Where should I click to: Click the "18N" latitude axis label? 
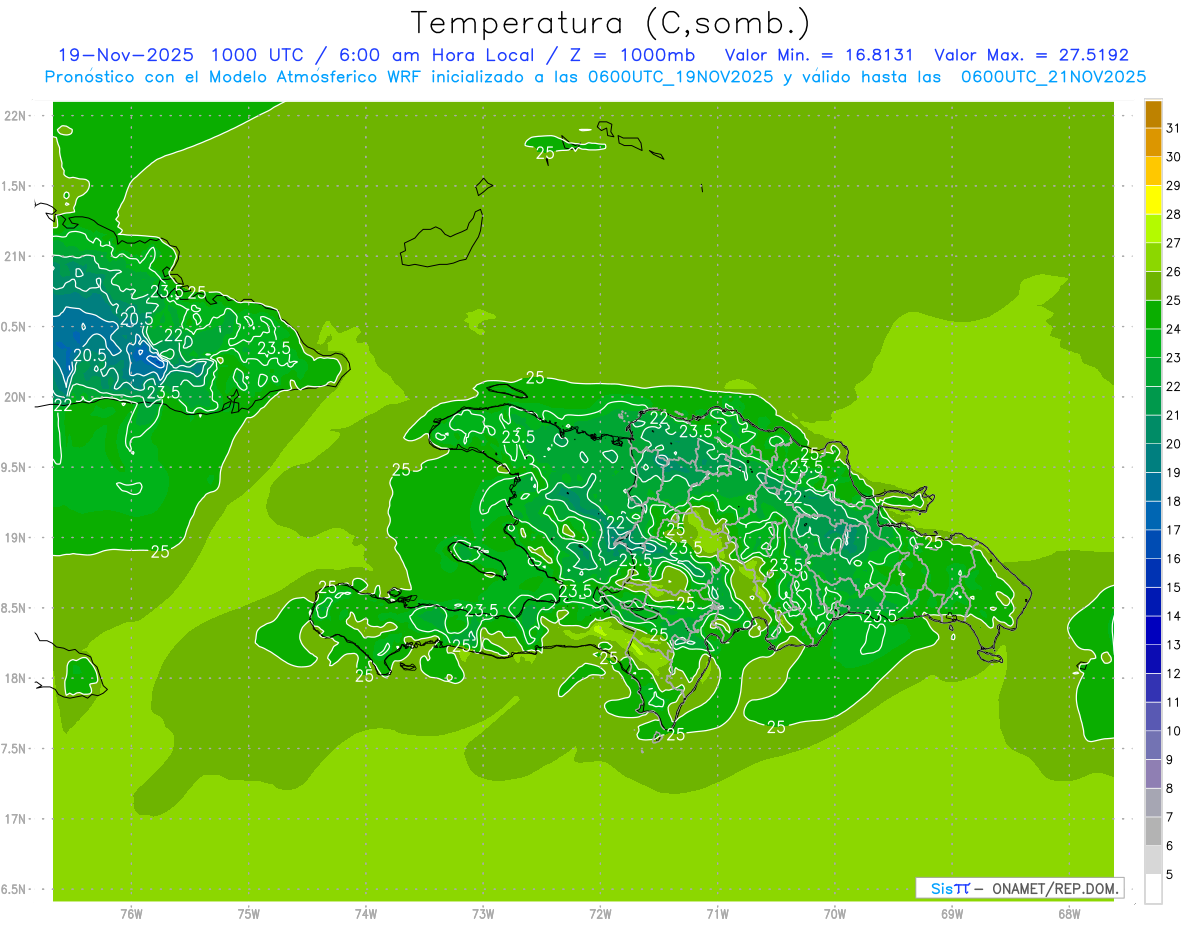(x=17, y=678)
